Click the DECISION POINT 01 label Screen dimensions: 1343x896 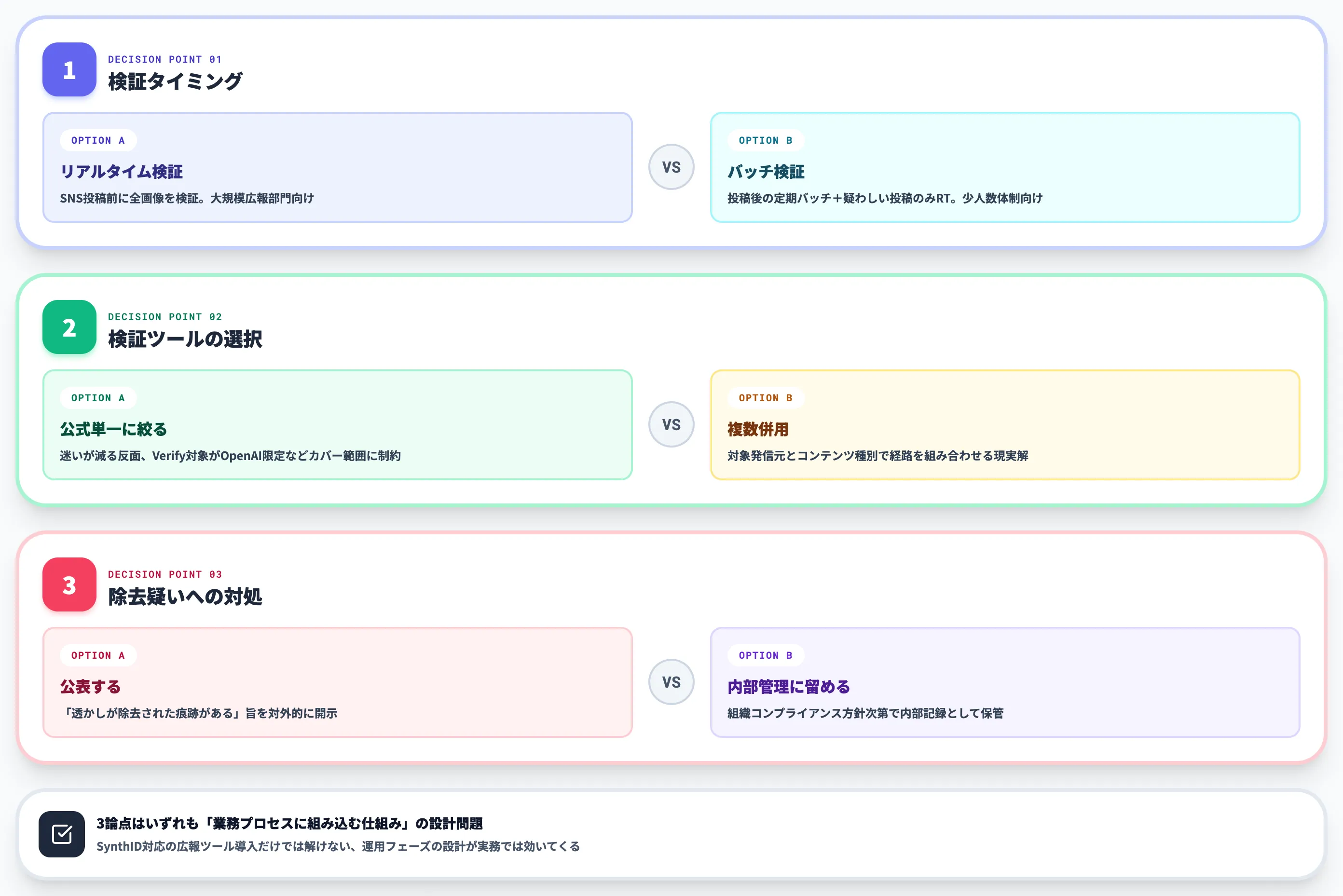tap(164, 59)
